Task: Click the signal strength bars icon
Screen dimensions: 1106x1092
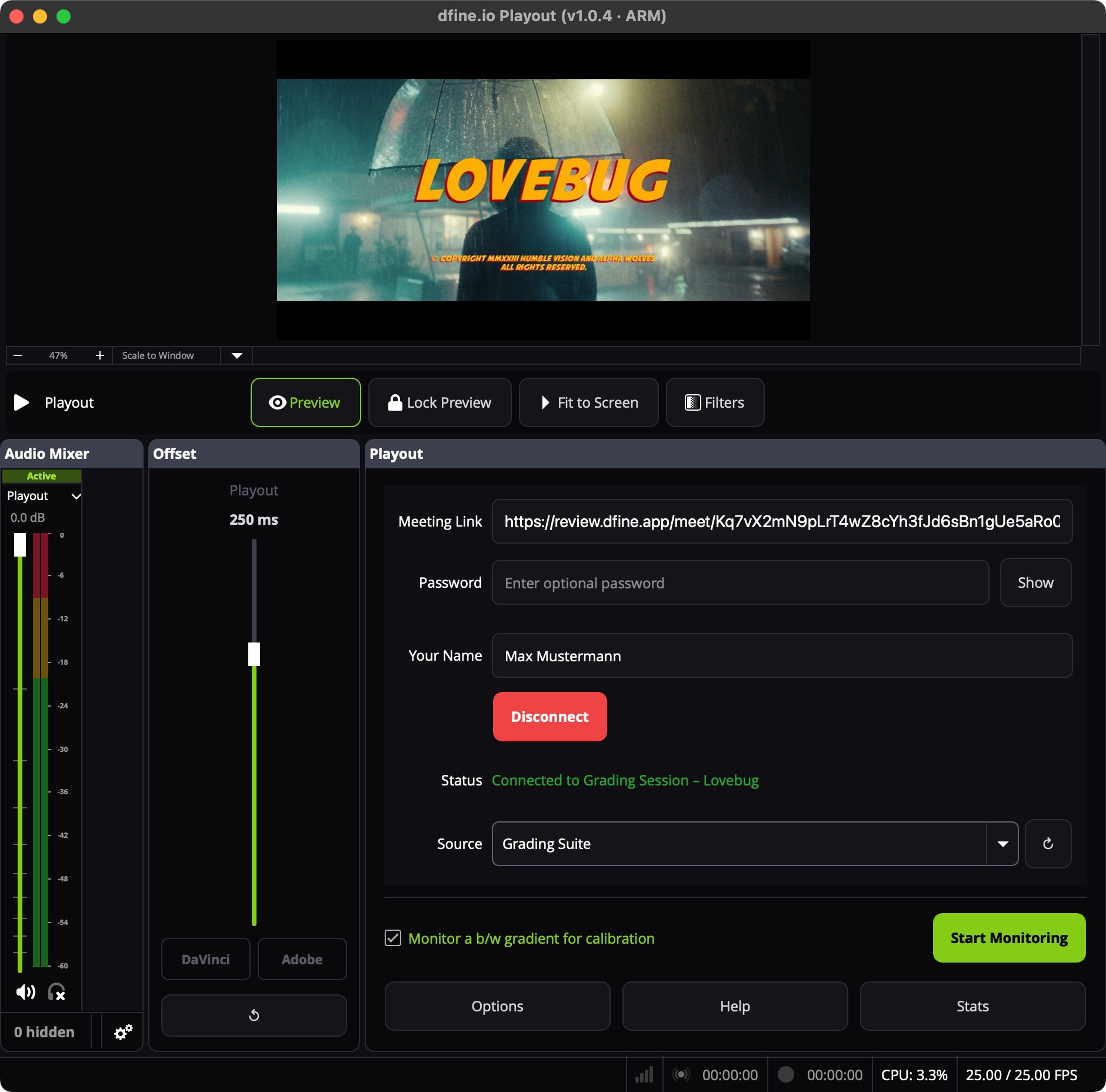Action: [644, 1074]
